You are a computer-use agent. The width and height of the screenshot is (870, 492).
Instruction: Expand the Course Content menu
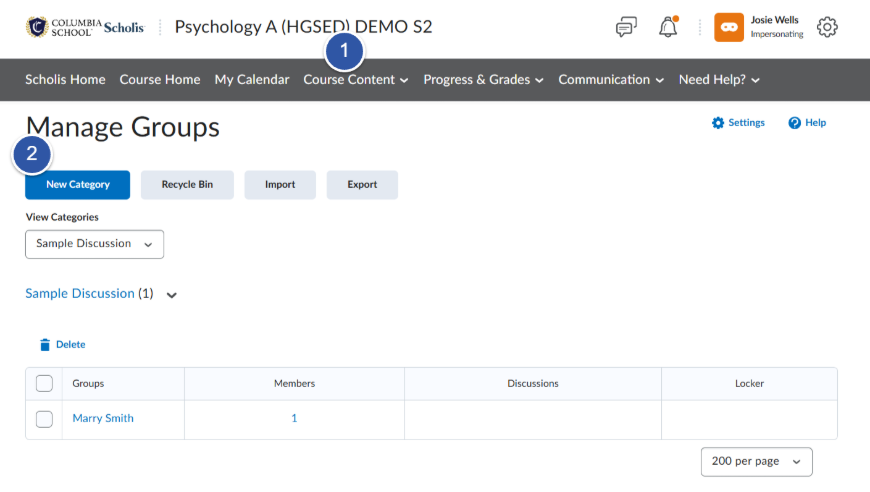356,80
